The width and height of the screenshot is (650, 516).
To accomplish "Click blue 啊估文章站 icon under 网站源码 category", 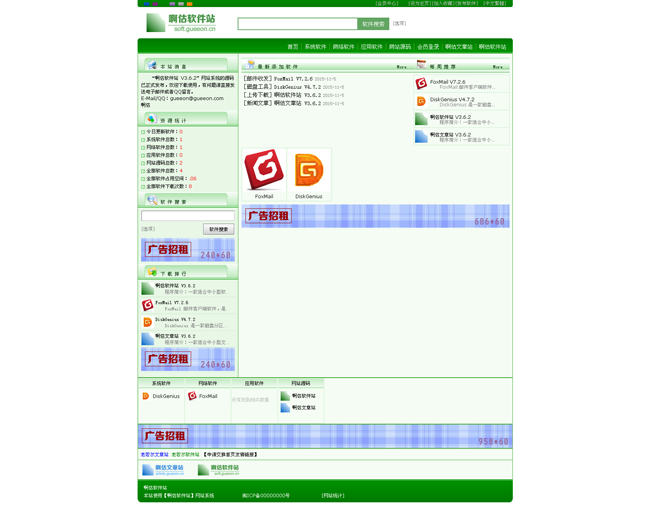I will coord(285,408).
